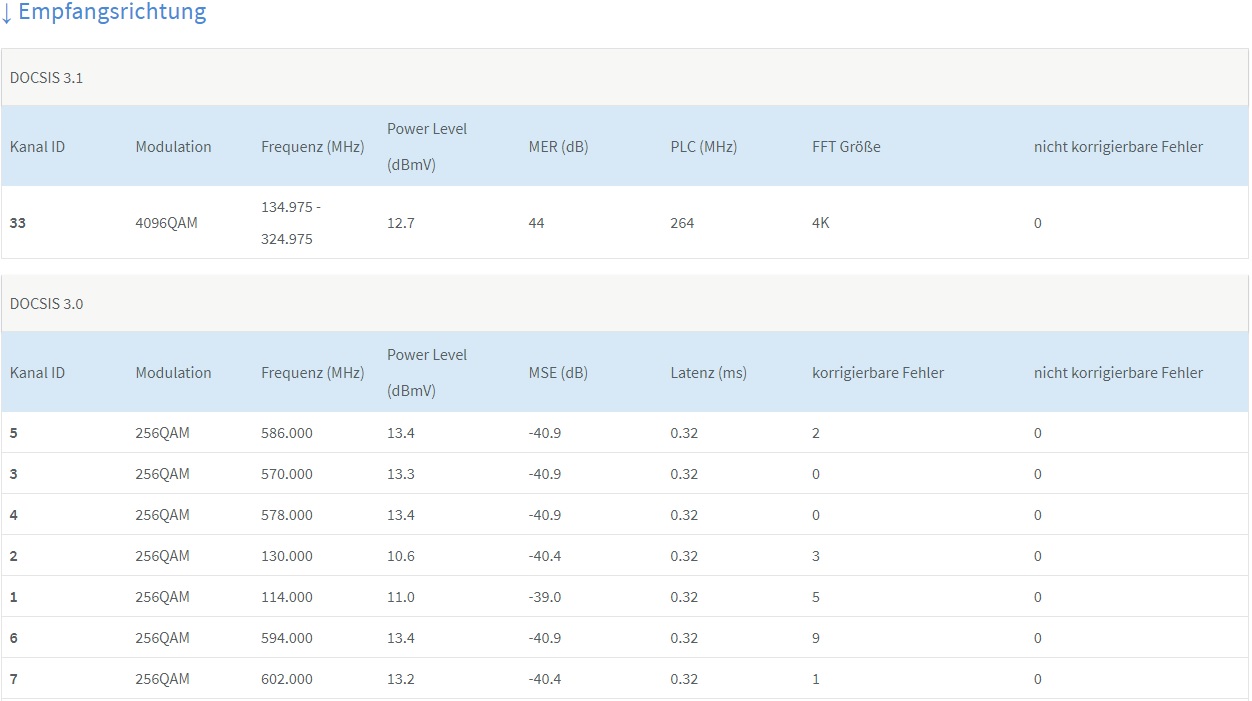This screenshot has width=1252, height=701.
Task: Click korrigierbare Fehler 1 in 602.000 row
Action: pyautogui.click(x=816, y=679)
